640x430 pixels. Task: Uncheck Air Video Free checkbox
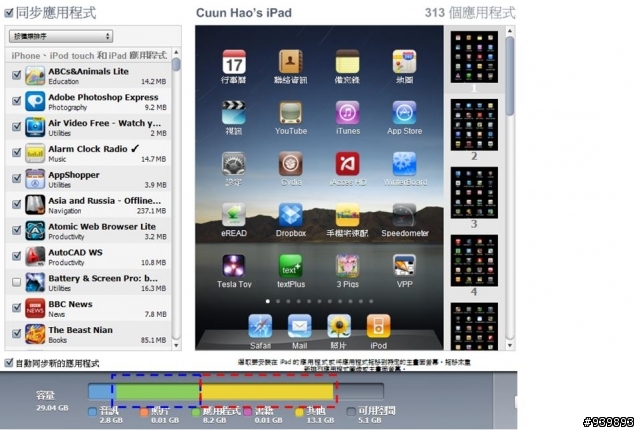16,126
